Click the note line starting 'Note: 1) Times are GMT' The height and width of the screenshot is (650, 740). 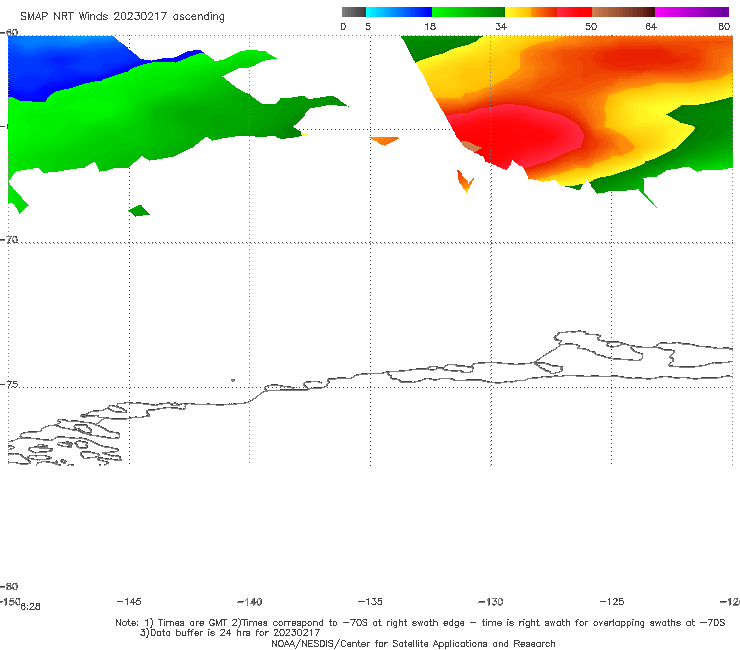click(420, 623)
